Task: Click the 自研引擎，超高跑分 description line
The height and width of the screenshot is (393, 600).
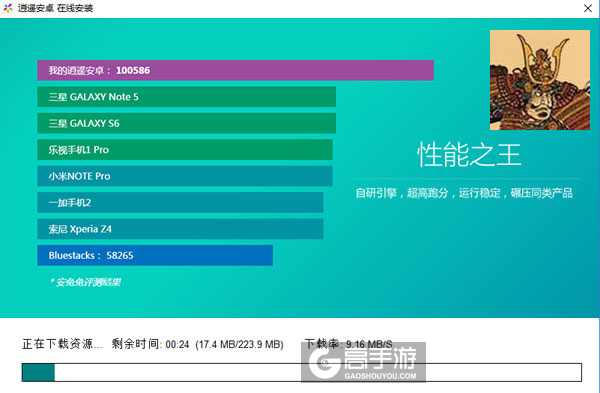Action: point(464,193)
